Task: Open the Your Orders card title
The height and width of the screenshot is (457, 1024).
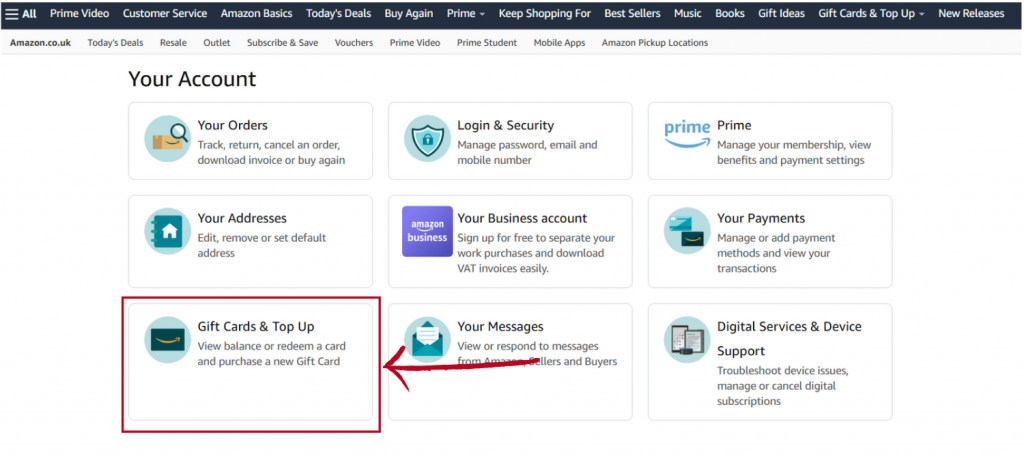Action: (232, 125)
